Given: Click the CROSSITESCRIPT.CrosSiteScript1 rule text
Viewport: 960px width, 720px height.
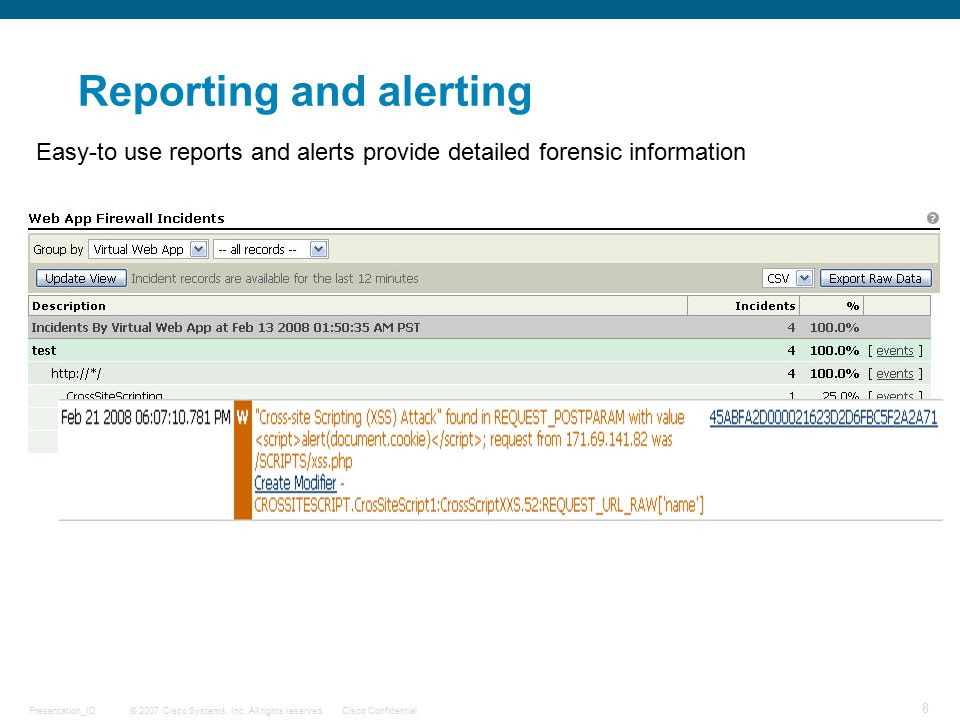Looking at the screenshot, I should coord(479,505).
